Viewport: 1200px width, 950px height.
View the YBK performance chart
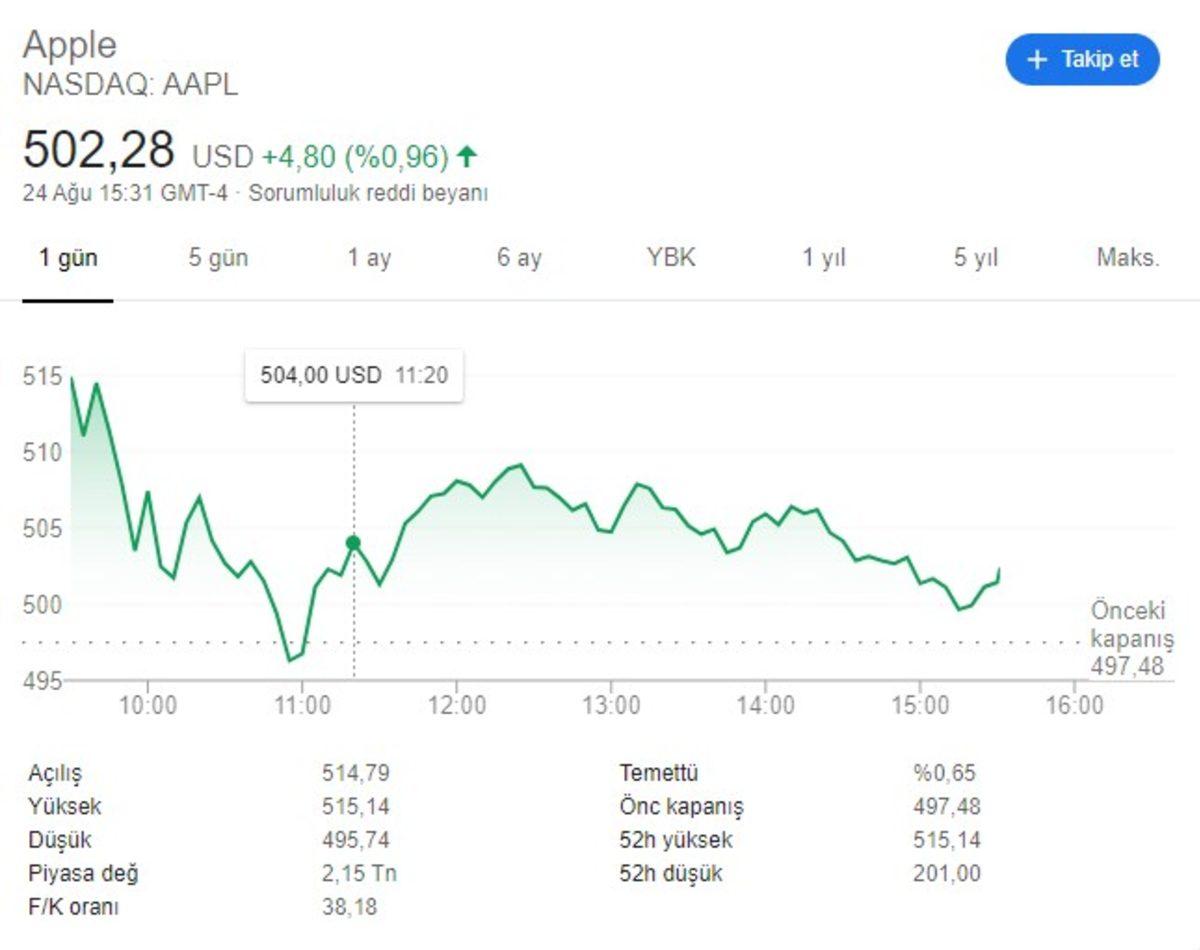pyautogui.click(x=670, y=257)
